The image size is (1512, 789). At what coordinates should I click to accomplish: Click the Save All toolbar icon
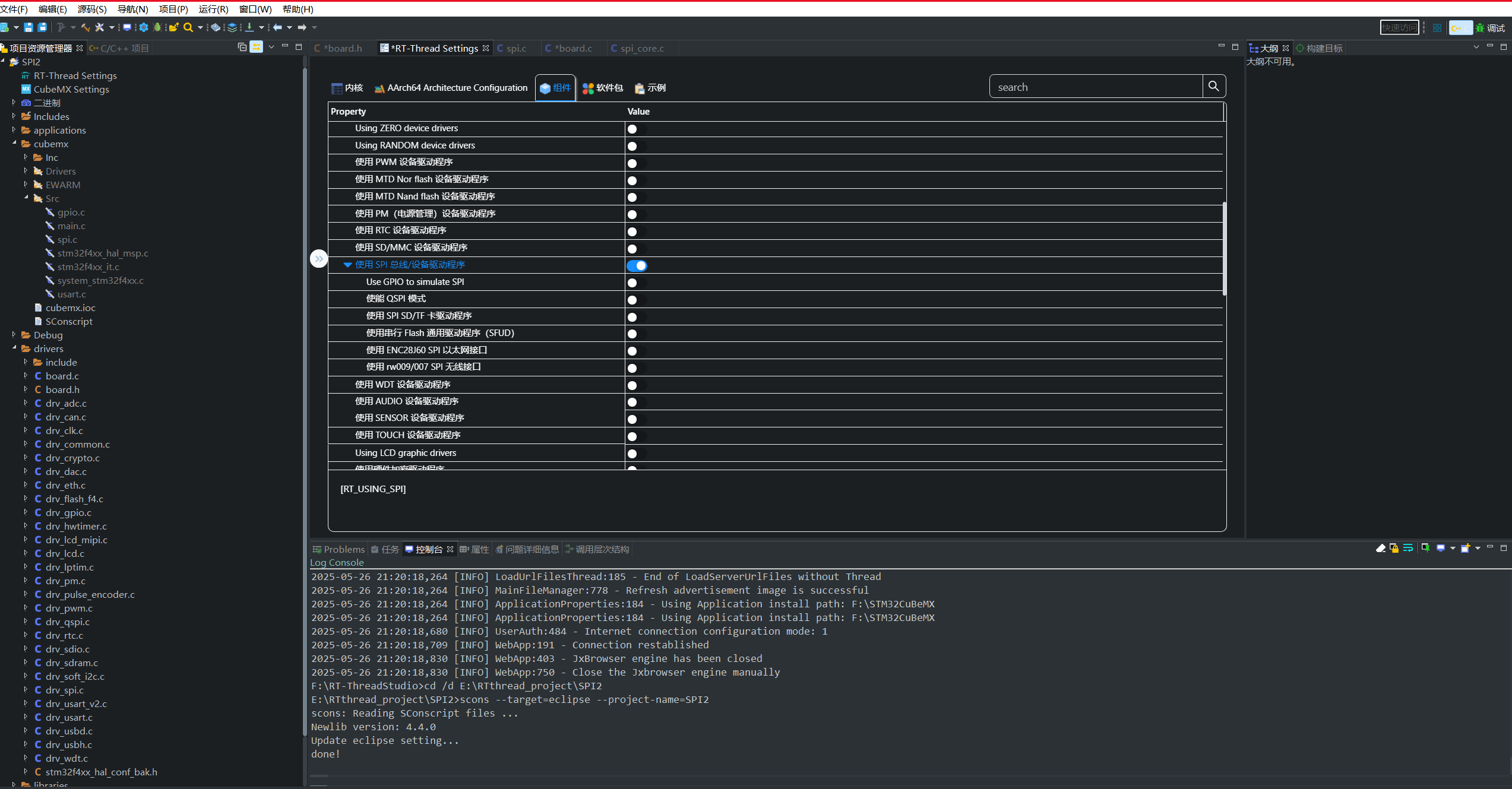tap(42, 27)
